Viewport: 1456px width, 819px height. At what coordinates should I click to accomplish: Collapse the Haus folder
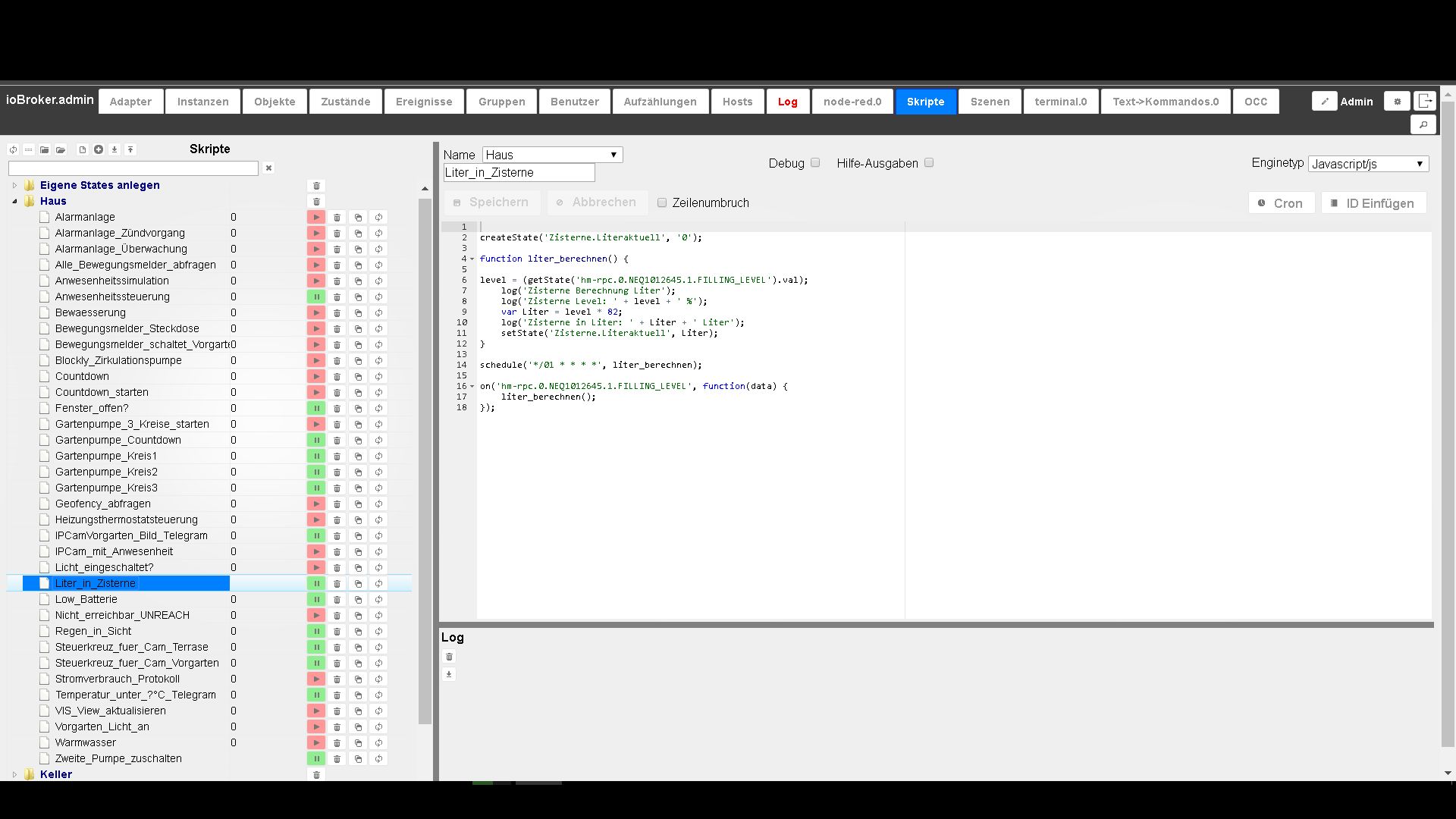[x=14, y=202]
